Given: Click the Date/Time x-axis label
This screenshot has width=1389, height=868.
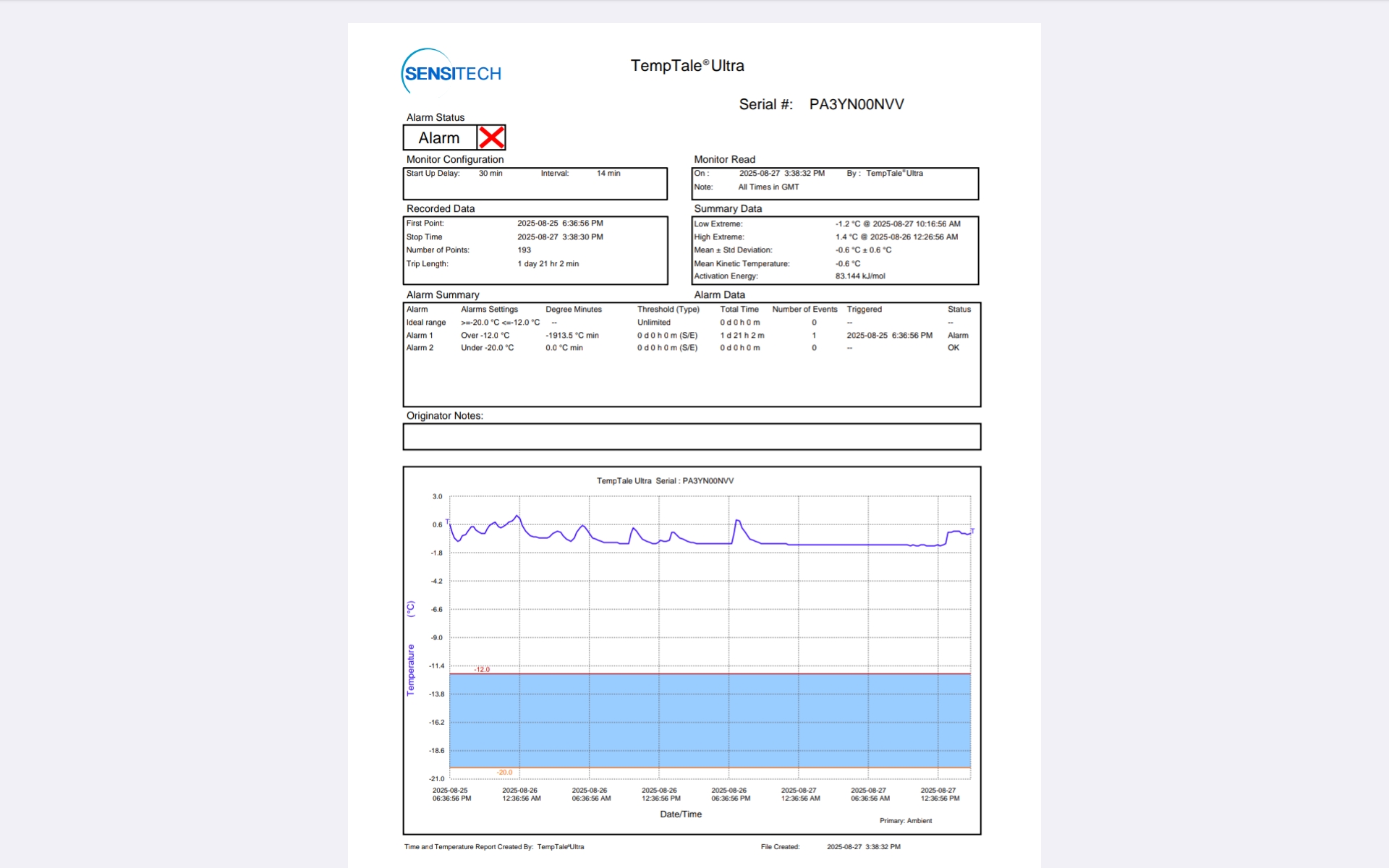Looking at the screenshot, I should [x=681, y=814].
